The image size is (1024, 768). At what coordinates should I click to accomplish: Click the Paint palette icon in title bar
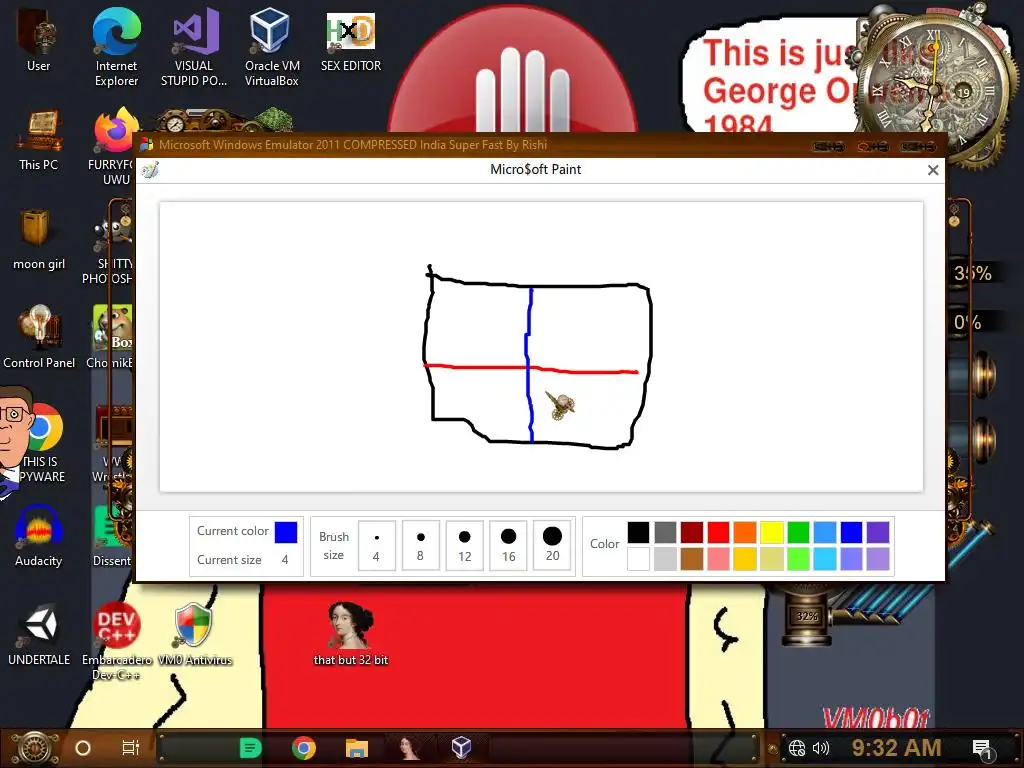coord(150,170)
